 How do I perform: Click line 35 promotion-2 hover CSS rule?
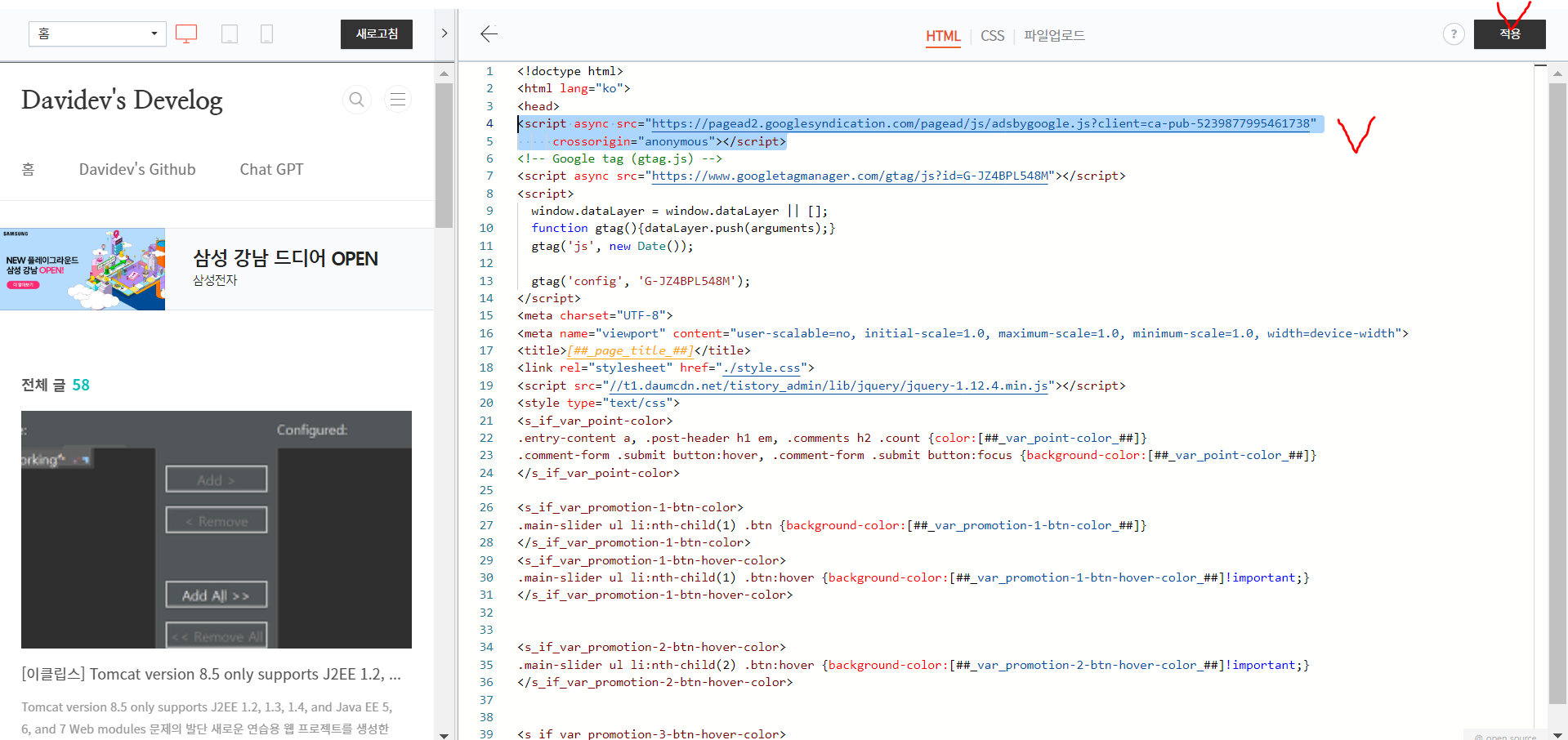pos(913,665)
